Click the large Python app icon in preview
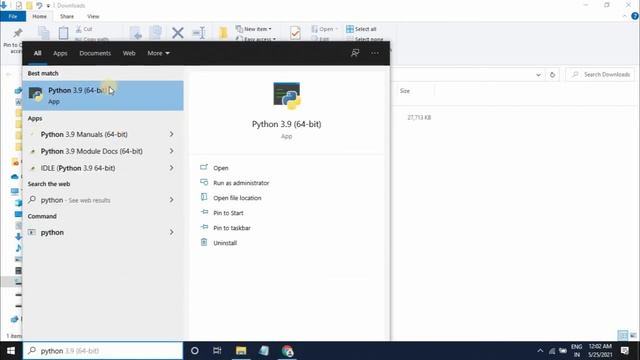Screen dimensions: 640x360 (x=287, y=96)
